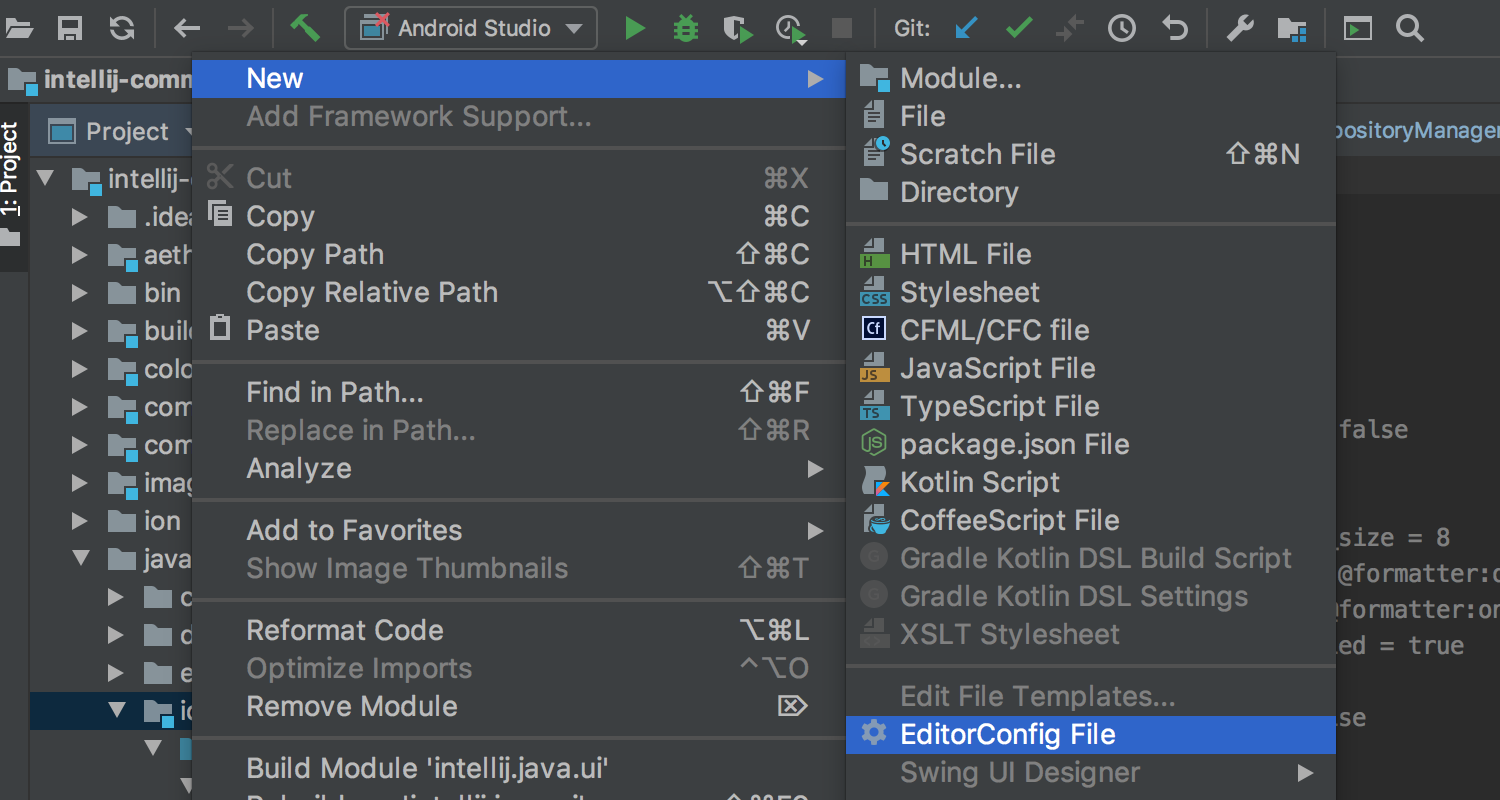The height and width of the screenshot is (800, 1500).
Task: Run with Coverage shield icon
Action: tap(738, 29)
